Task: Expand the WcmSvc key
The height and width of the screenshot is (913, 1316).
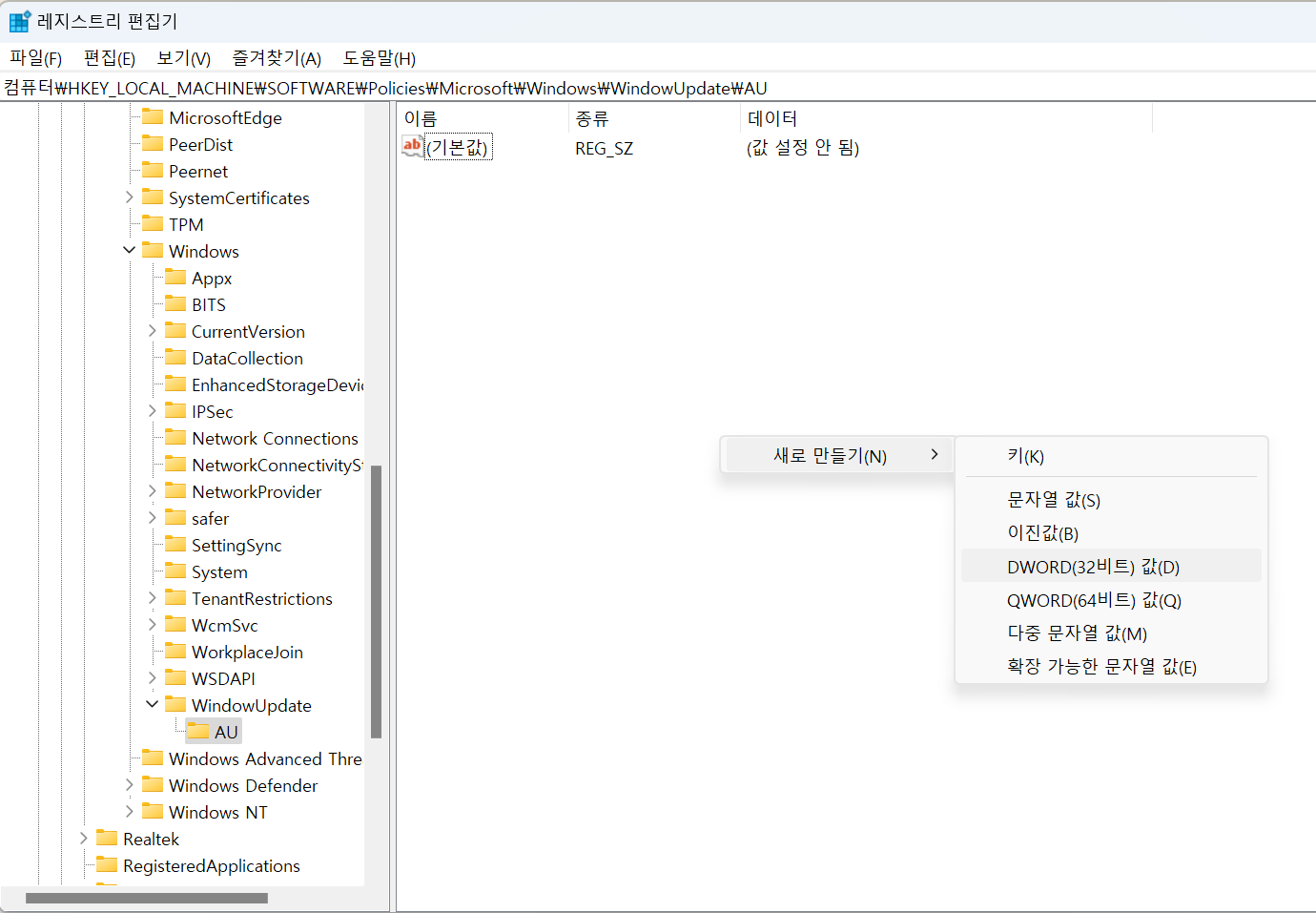Action: click(152, 625)
